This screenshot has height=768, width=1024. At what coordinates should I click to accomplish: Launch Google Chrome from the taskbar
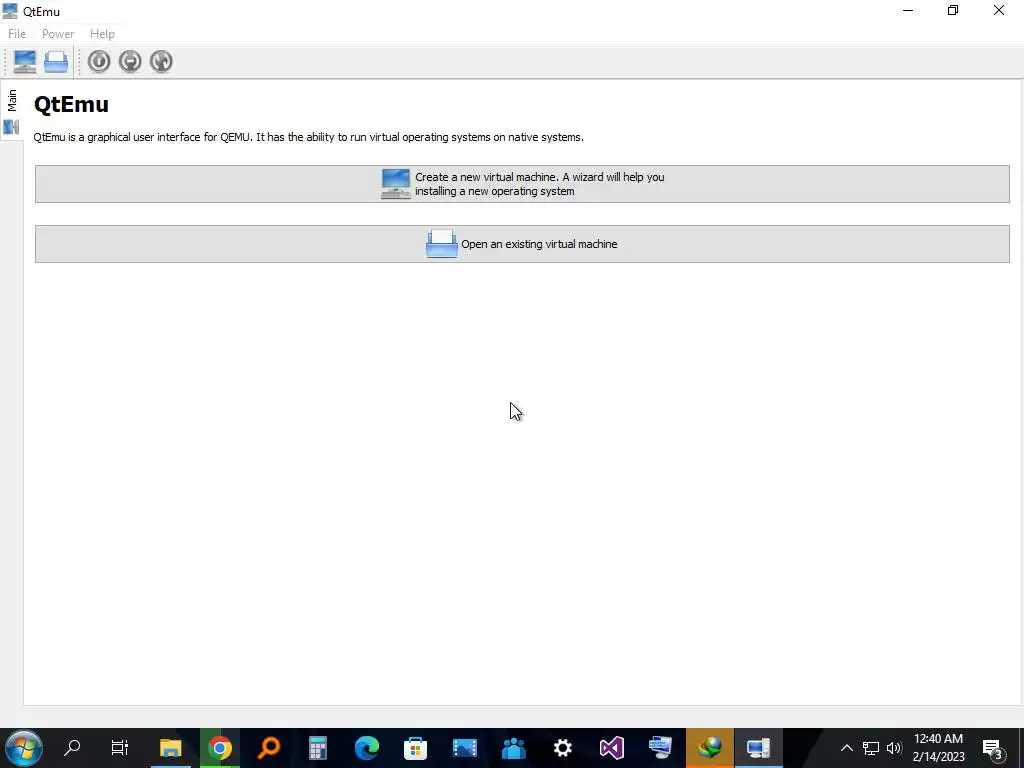[x=220, y=748]
